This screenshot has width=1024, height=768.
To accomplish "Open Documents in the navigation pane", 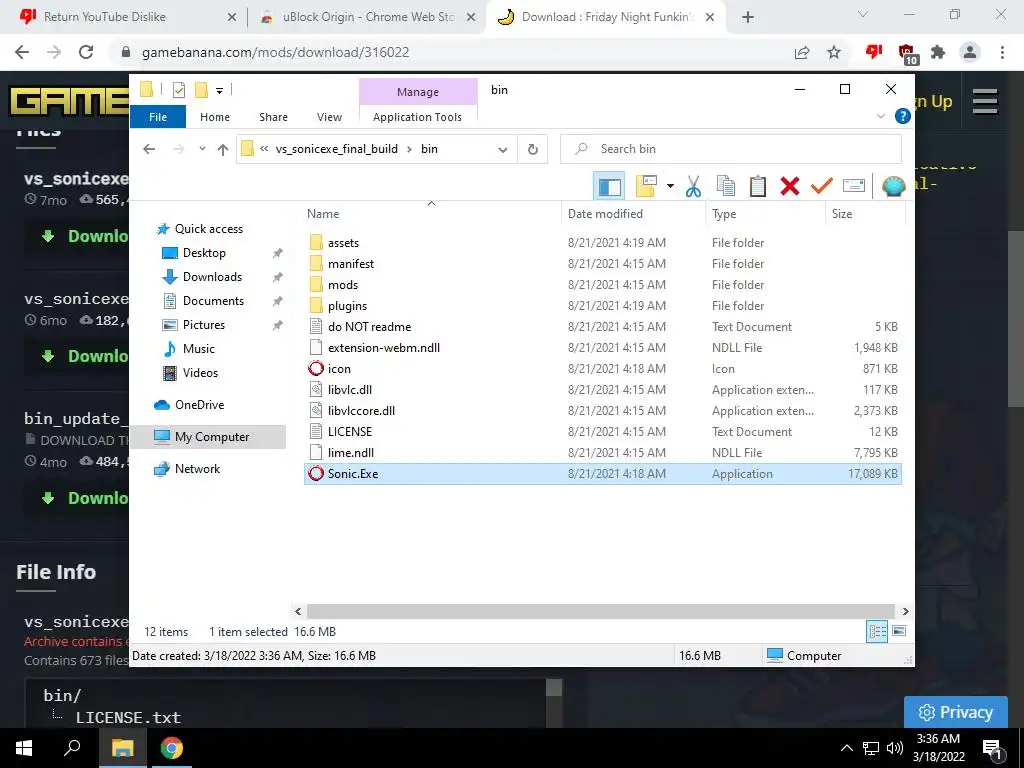I will [x=213, y=301].
